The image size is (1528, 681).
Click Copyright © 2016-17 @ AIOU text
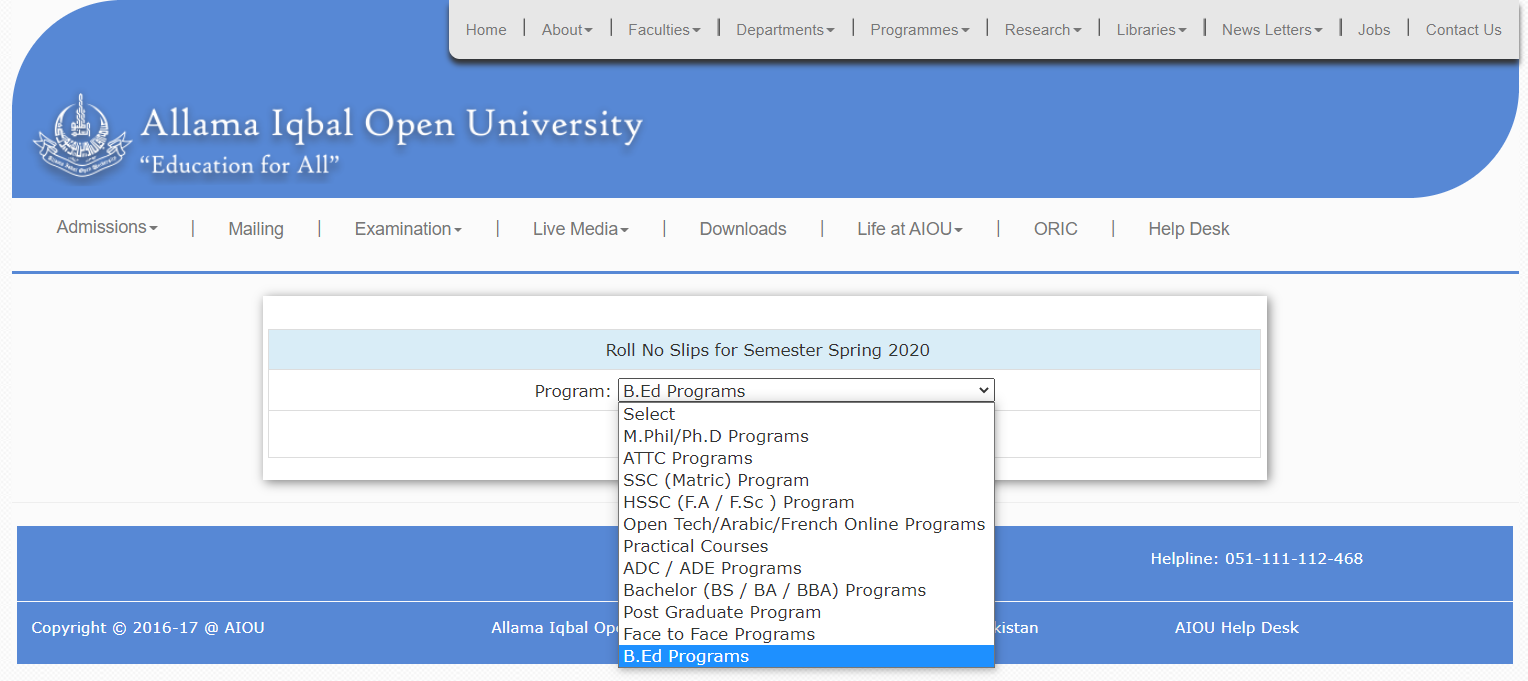pos(148,628)
